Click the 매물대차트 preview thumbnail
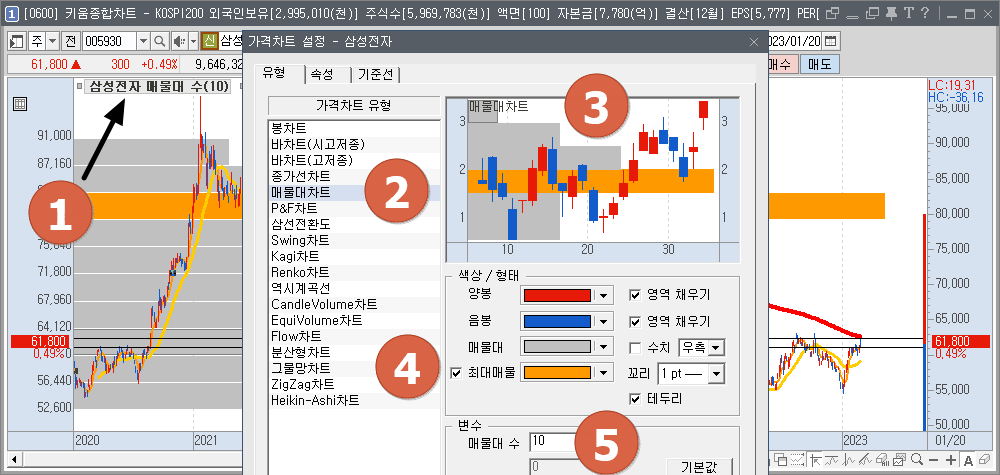1000x475 pixels. 592,179
